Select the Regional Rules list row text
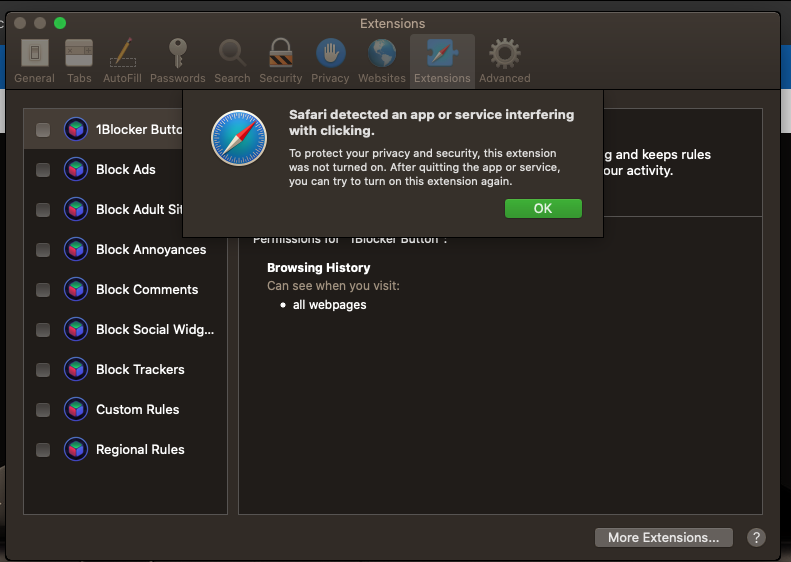This screenshot has width=791, height=562. [x=140, y=449]
